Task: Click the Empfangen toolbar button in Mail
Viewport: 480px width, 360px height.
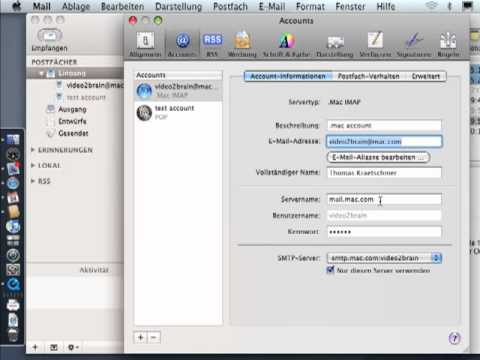Action: click(x=50, y=39)
